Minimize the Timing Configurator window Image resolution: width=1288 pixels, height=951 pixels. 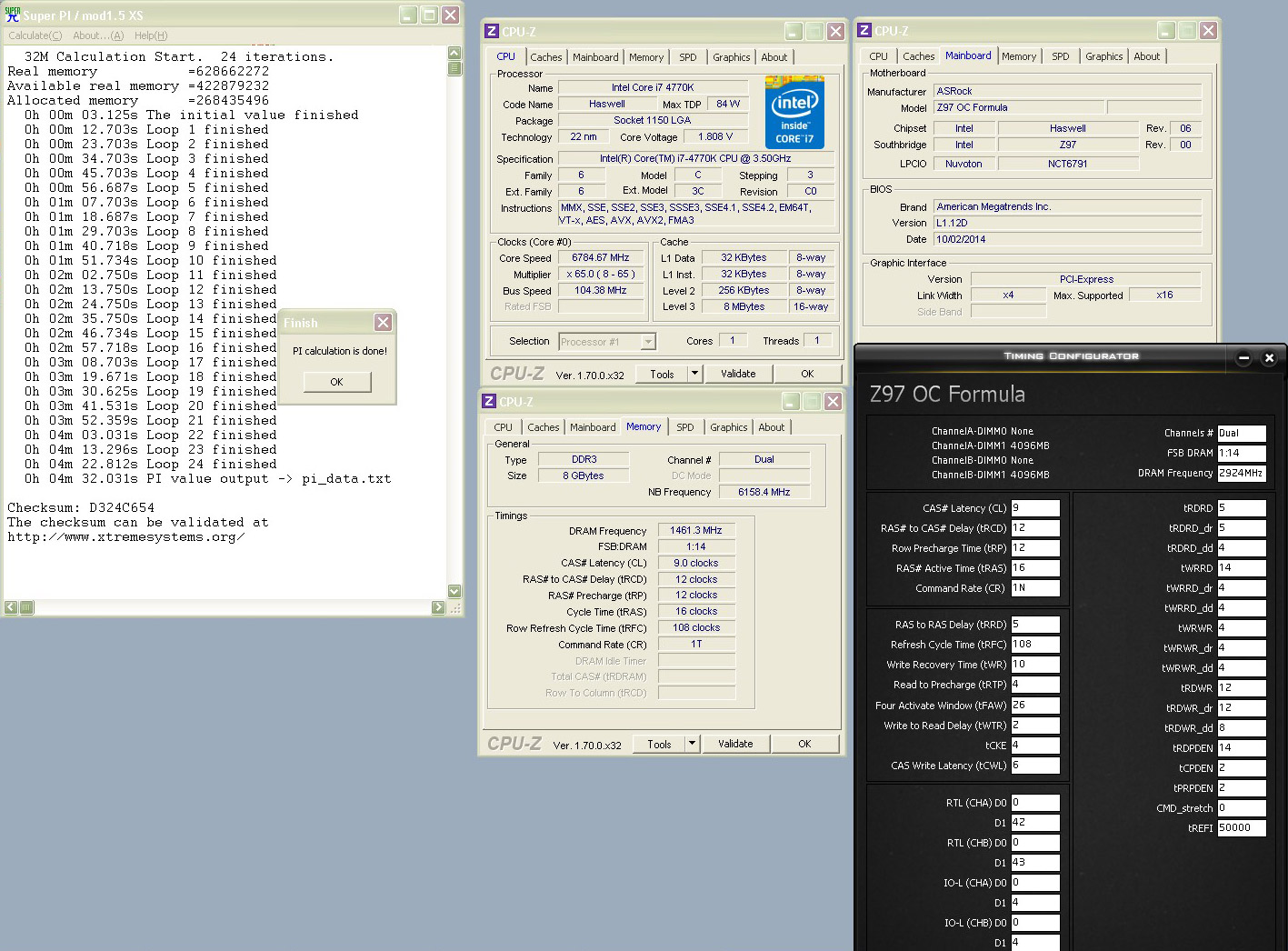click(x=1243, y=357)
